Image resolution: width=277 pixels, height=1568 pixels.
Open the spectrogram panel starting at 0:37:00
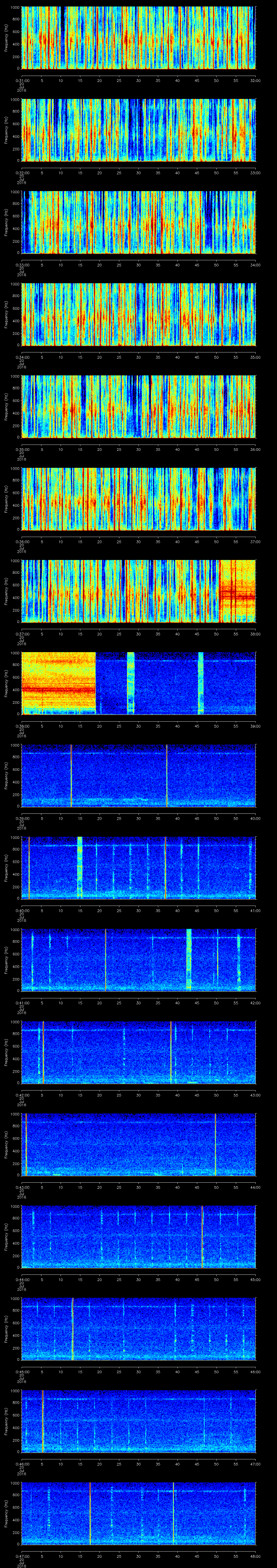139,591
